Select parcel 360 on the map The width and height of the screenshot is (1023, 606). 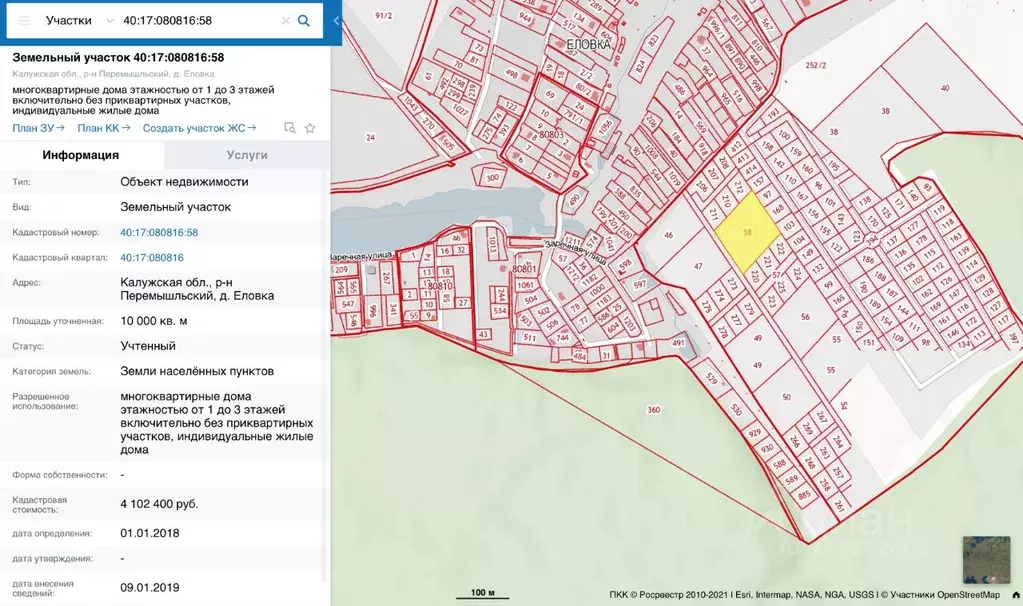(654, 410)
